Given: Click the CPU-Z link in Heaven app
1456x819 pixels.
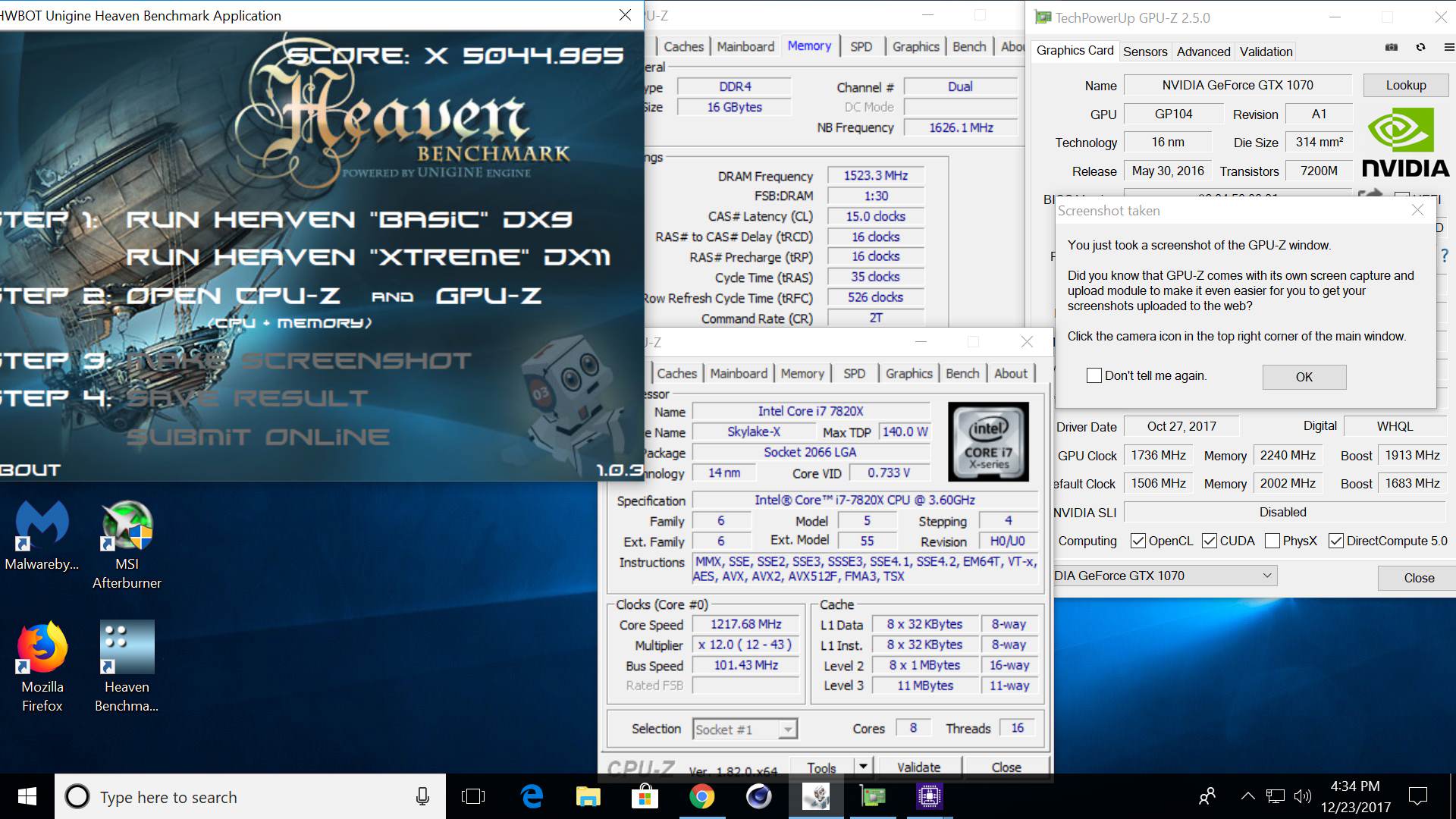Looking at the screenshot, I should 287,296.
